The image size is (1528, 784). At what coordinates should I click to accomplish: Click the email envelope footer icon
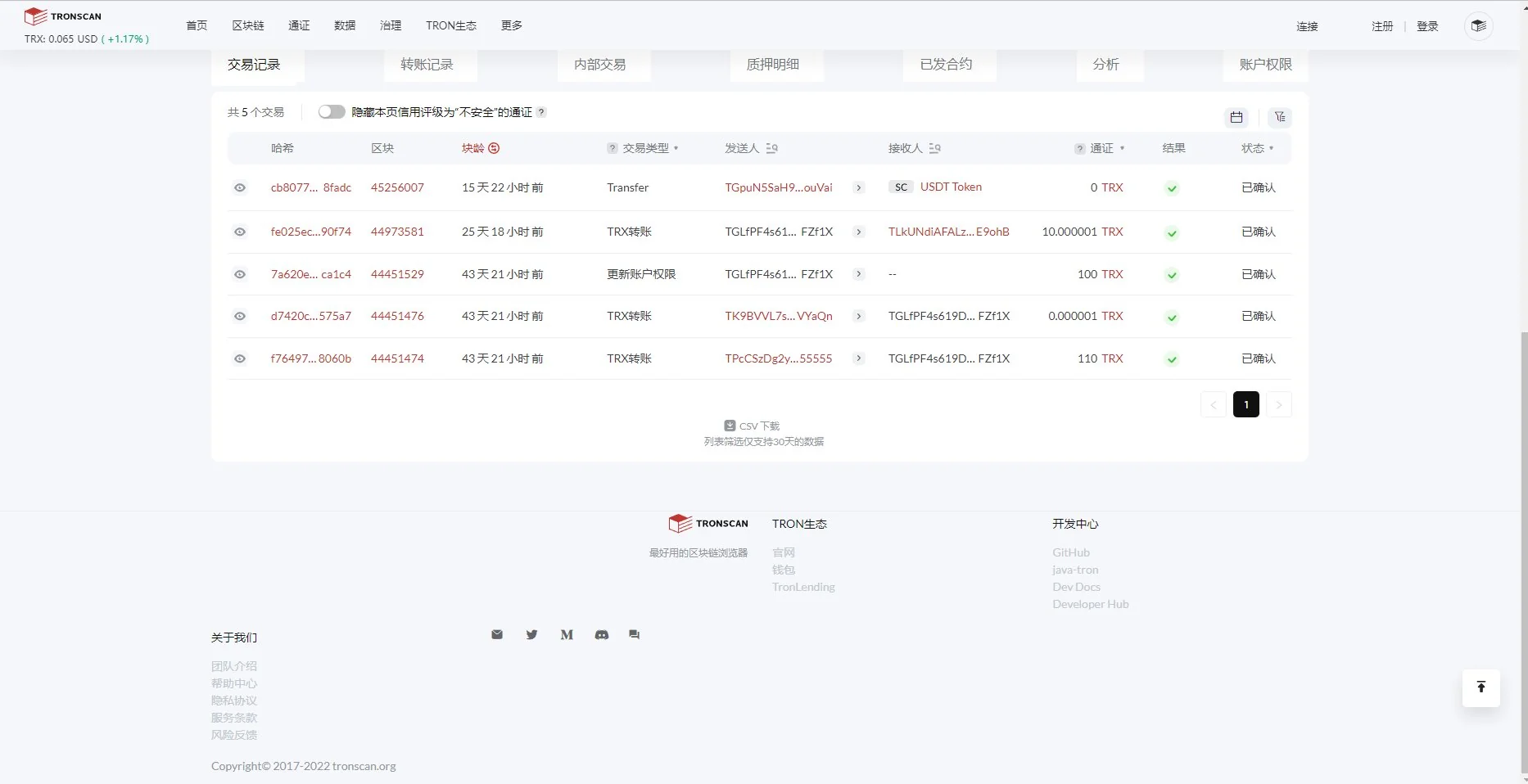[x=497, y=635]
